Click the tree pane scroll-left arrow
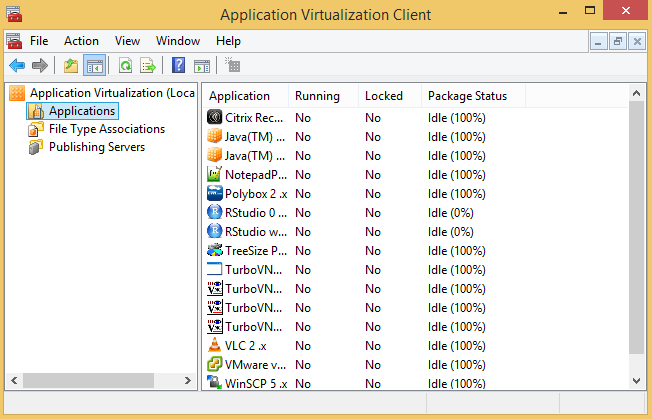The width and height of the screenshot is (652, 419). (x=14, y=380)
